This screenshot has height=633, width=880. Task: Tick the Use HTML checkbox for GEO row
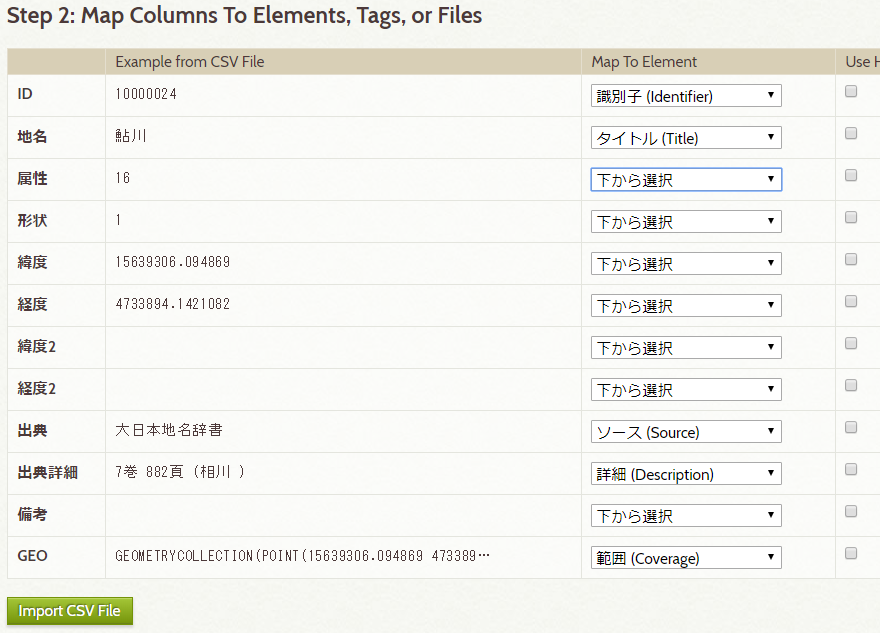coord(851,553)
